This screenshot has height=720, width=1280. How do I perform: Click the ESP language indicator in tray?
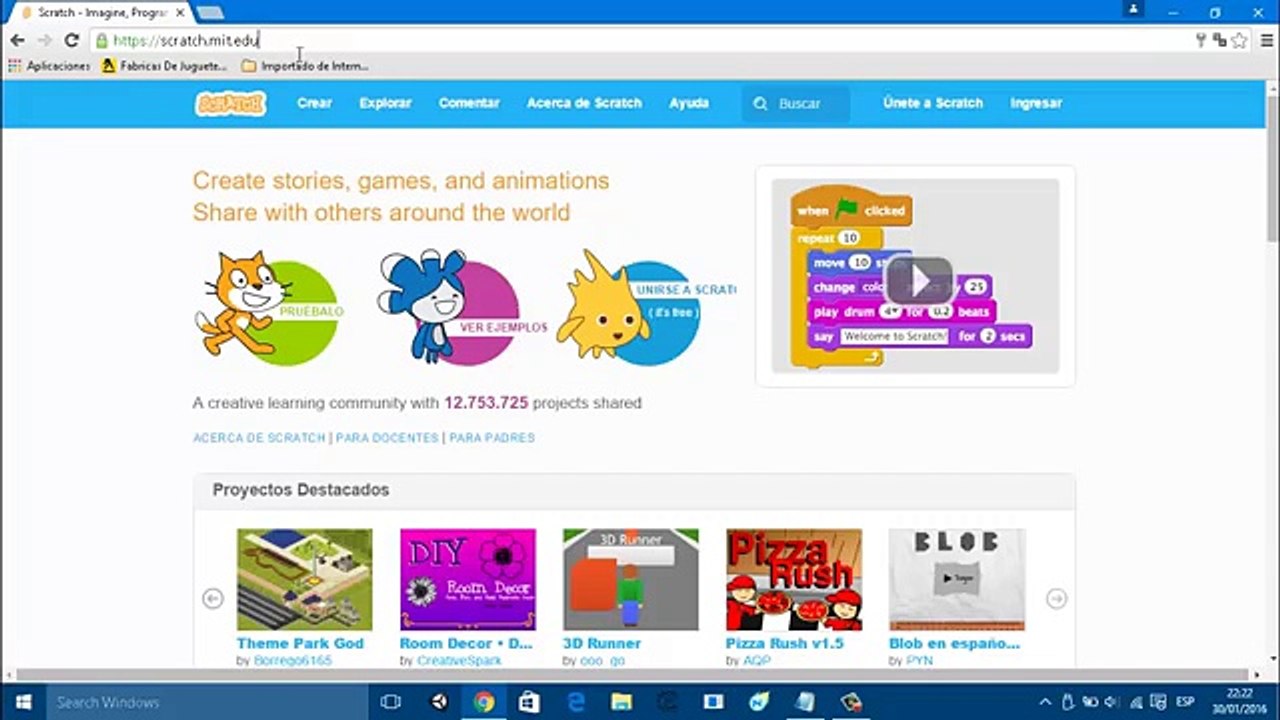pyautogui.click(x=1185, y=702)
